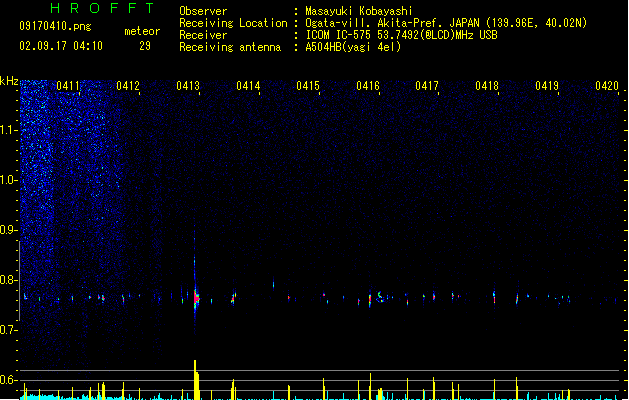The height and width of the screenshot is (400, 629).
Task: Click the Observer label
Action: coord(203,11)
